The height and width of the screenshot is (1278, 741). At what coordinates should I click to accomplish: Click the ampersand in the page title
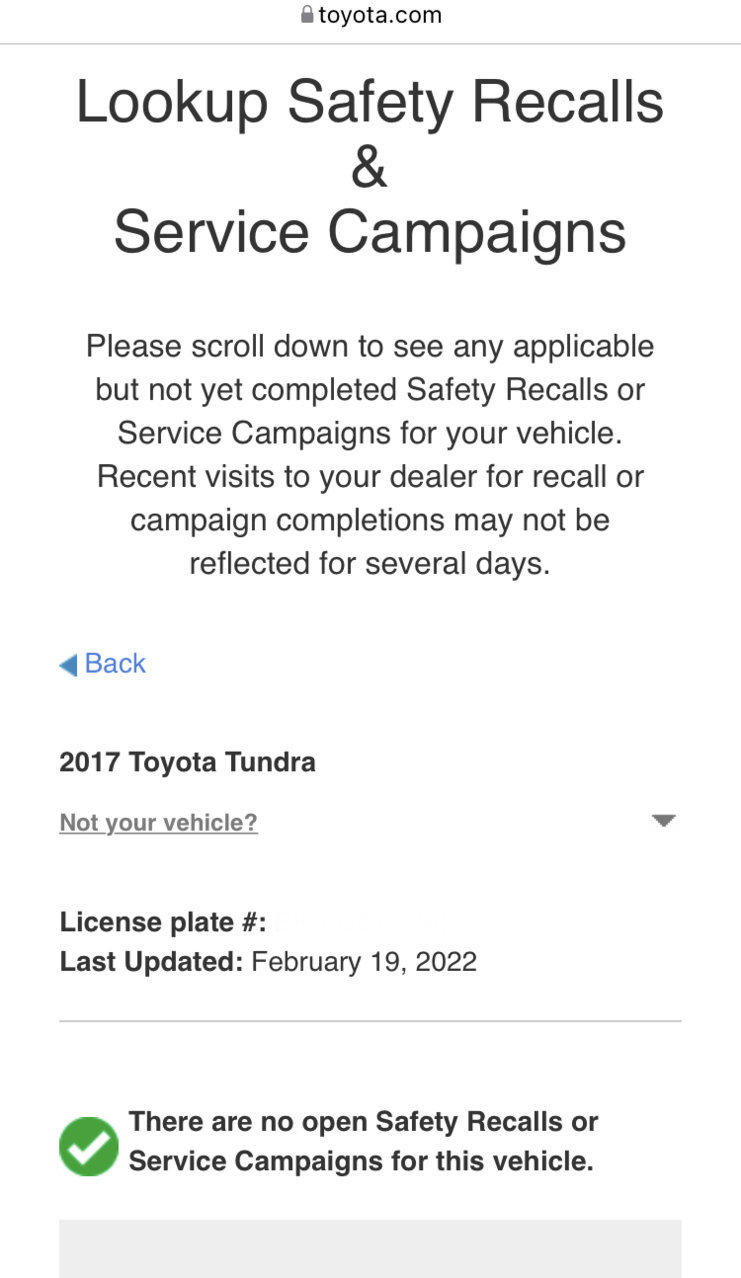point(369,167)
